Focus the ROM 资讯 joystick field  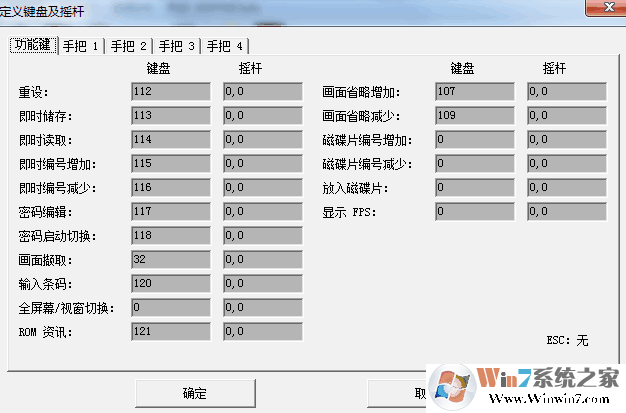coord(262,332)
